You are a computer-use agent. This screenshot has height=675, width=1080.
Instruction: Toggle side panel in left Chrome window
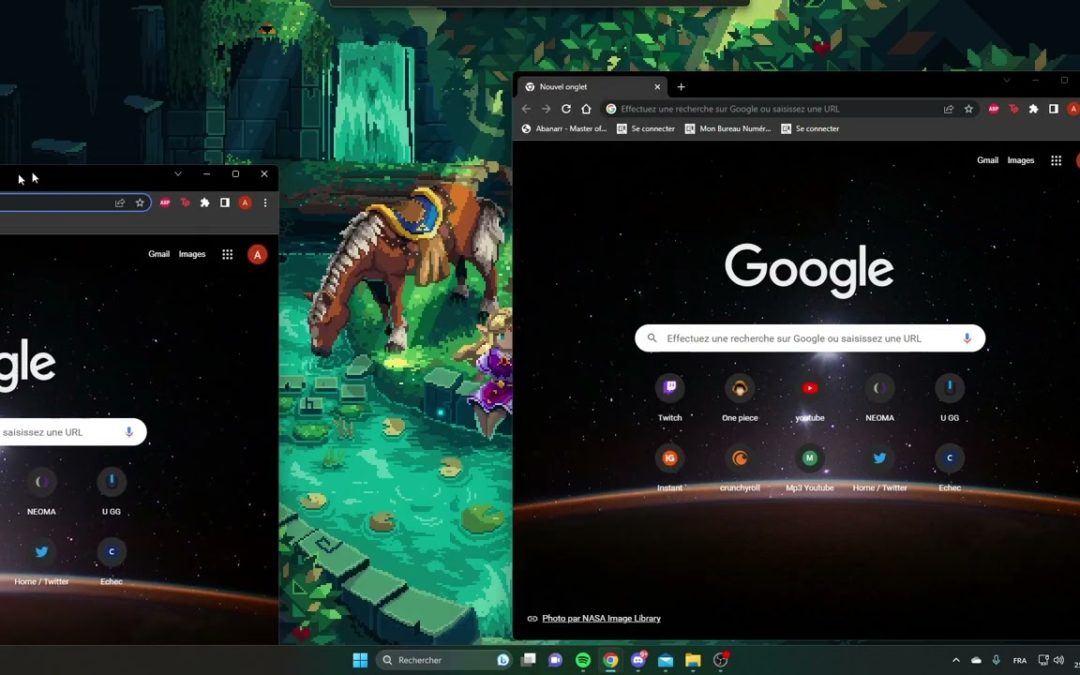coord(225,202)
